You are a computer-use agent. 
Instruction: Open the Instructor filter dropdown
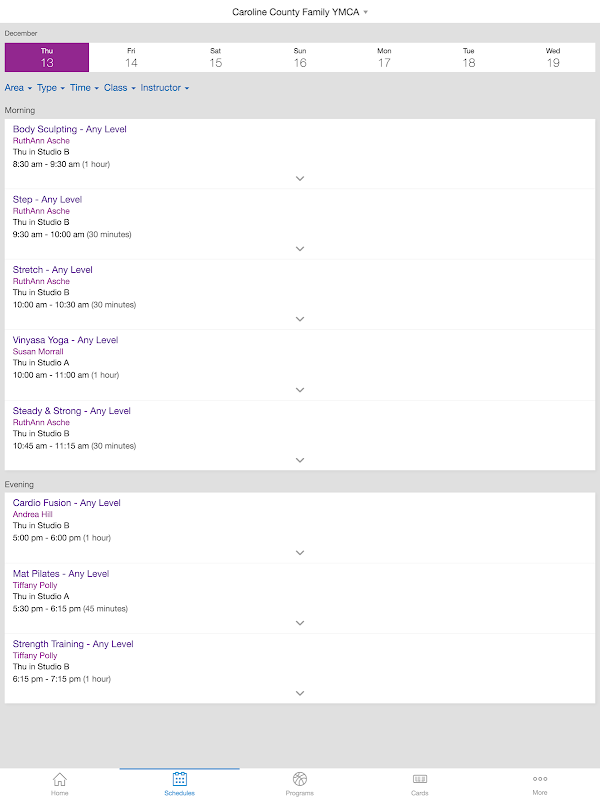pos(165,88)
